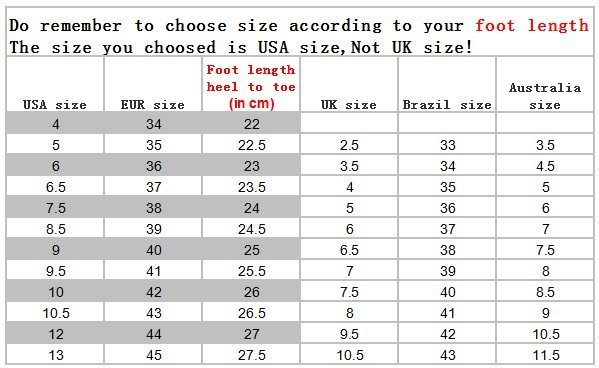Click Australia size 11.5 cell
The image size is (599, 368).
coord(546,355)
